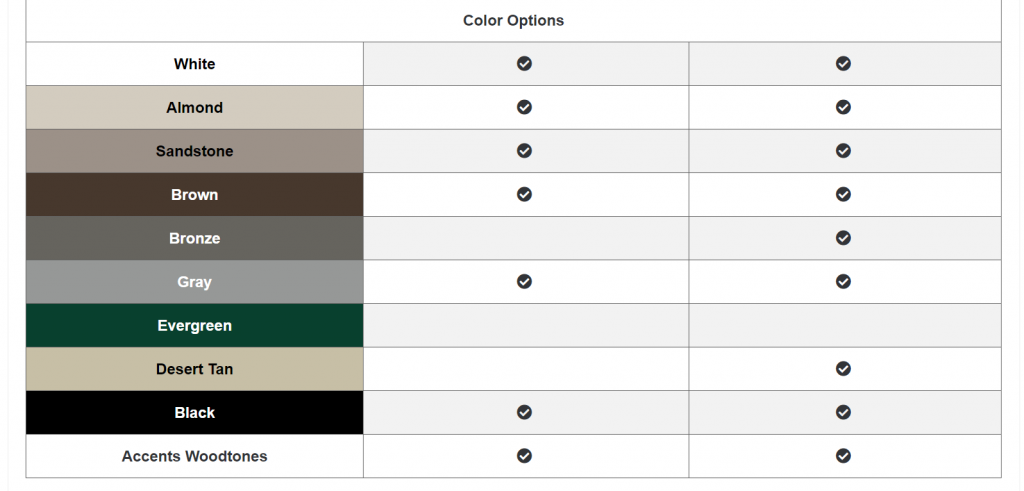Click the Sandstone row second column checkmark

click(843, 151)
